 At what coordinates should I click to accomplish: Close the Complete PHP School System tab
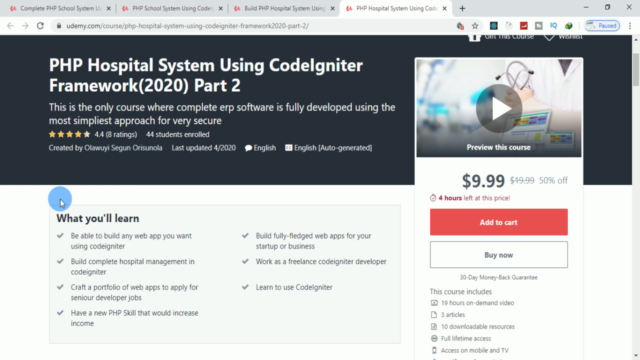click(x=109, y=8)
